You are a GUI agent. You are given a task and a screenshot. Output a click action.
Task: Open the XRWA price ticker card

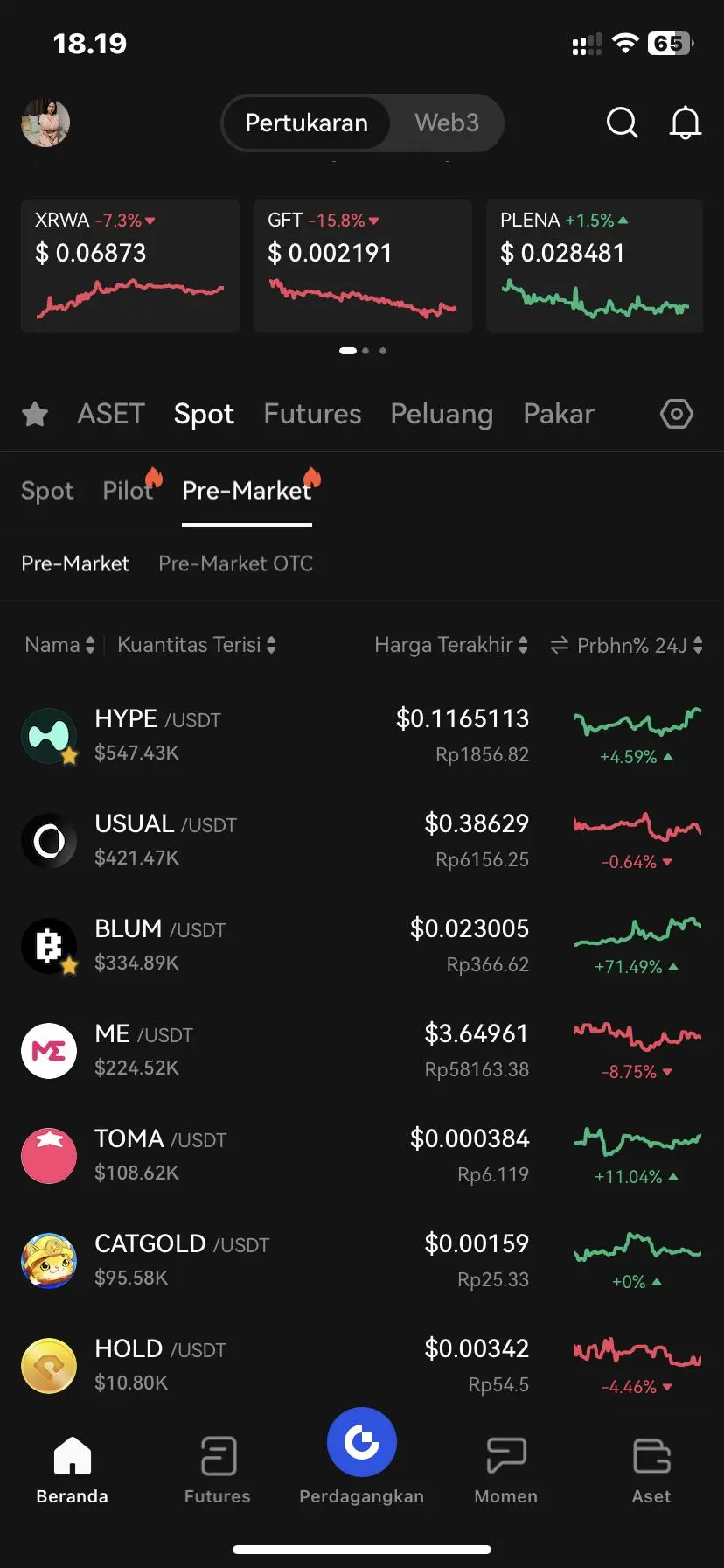(x=130, y=265)
